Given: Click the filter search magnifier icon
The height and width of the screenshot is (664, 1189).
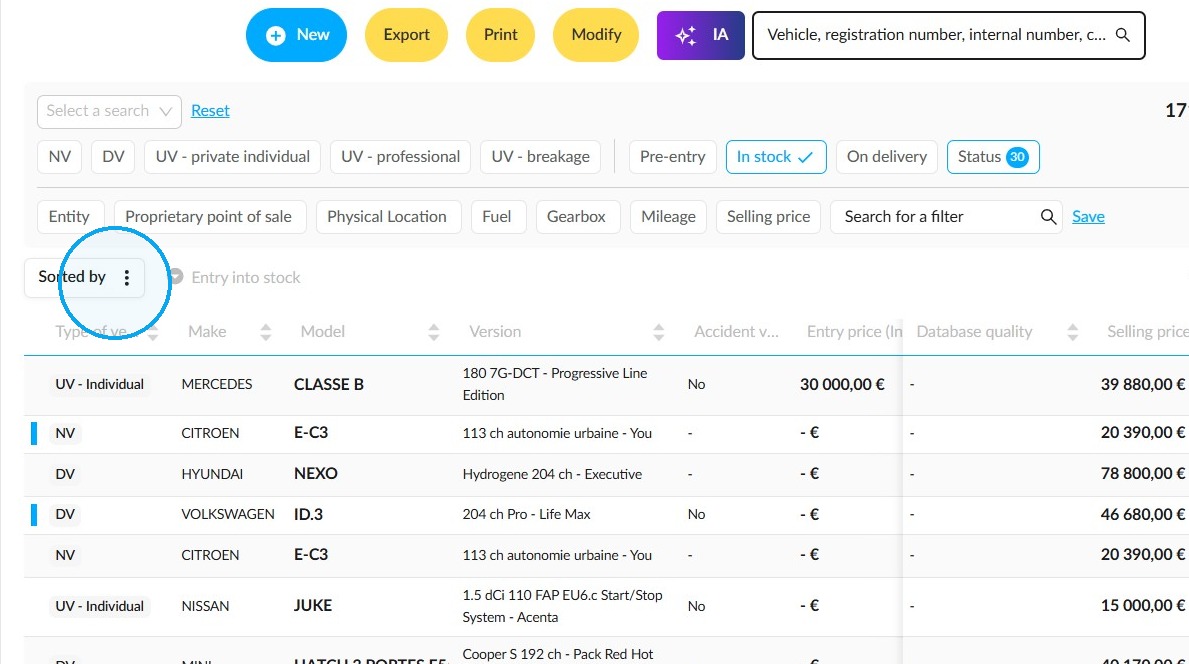Looking at the screenshot, I should point(1048,217).
